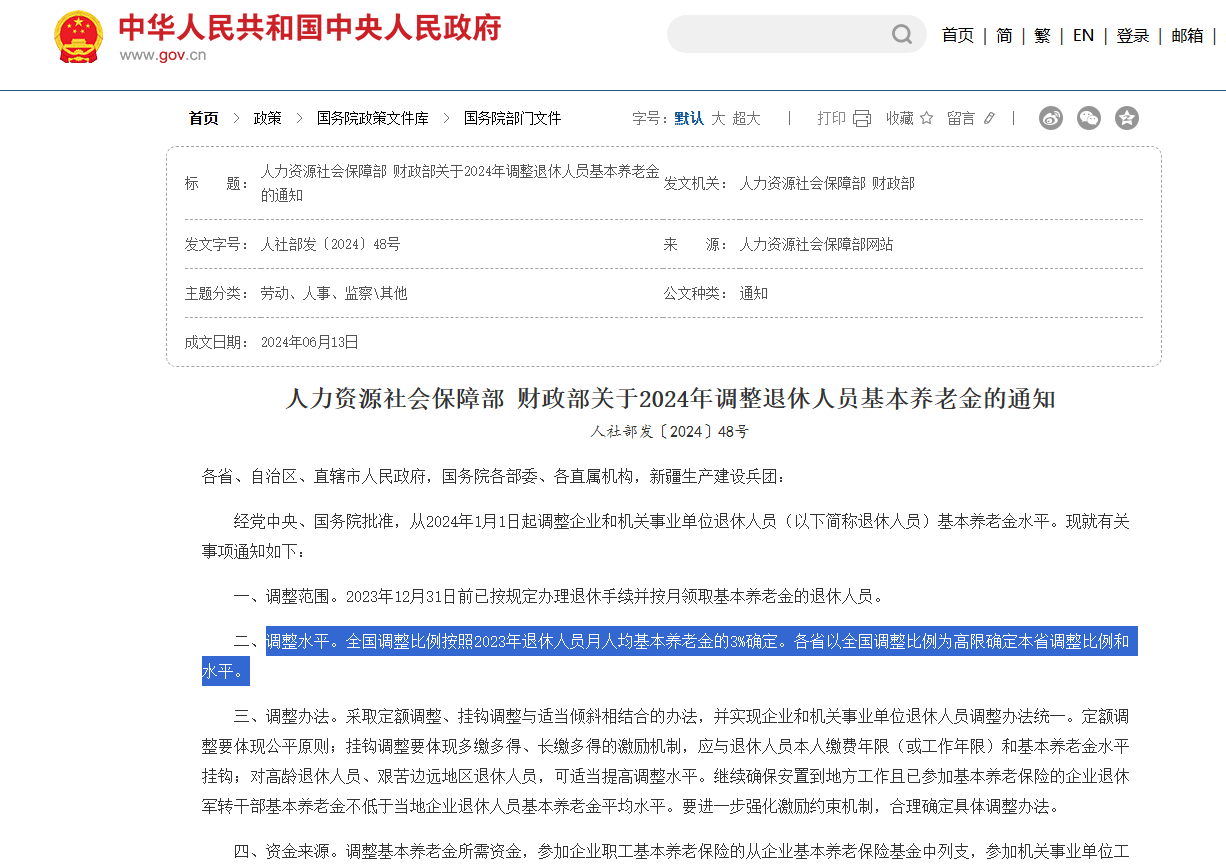Click the 政策 breadcrumb item
The width and height of the screenshot is (1226, 868).
pos(267,117)
